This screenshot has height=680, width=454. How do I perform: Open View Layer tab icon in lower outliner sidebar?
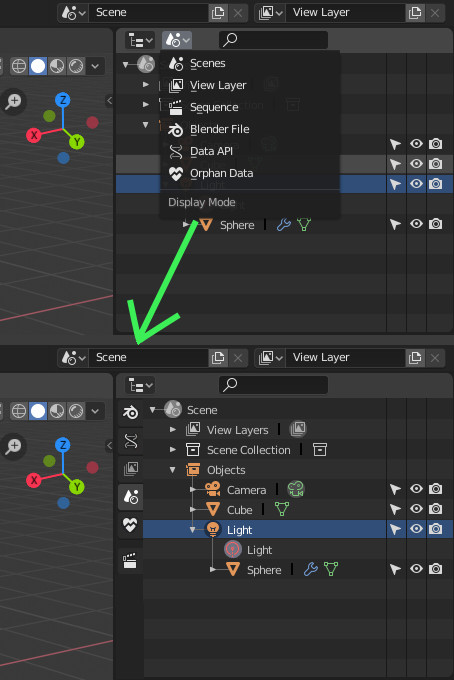(131, 469)
